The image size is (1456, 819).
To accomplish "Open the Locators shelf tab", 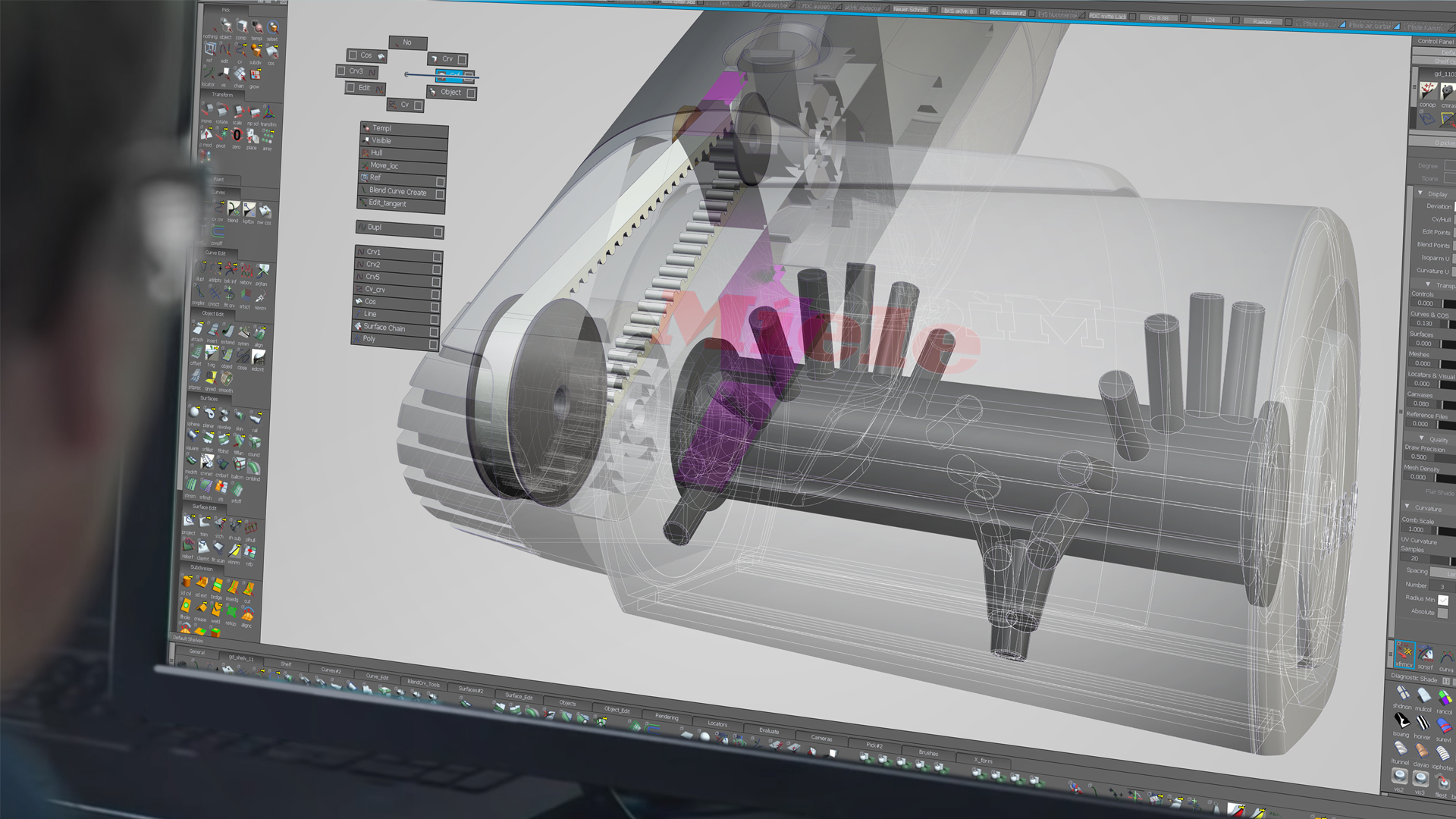I will [717, 723].
